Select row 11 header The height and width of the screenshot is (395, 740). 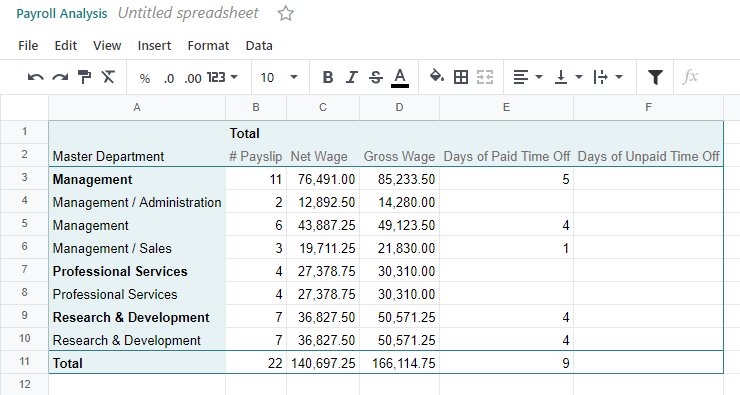pyautogui.click(x=25, y=362)
